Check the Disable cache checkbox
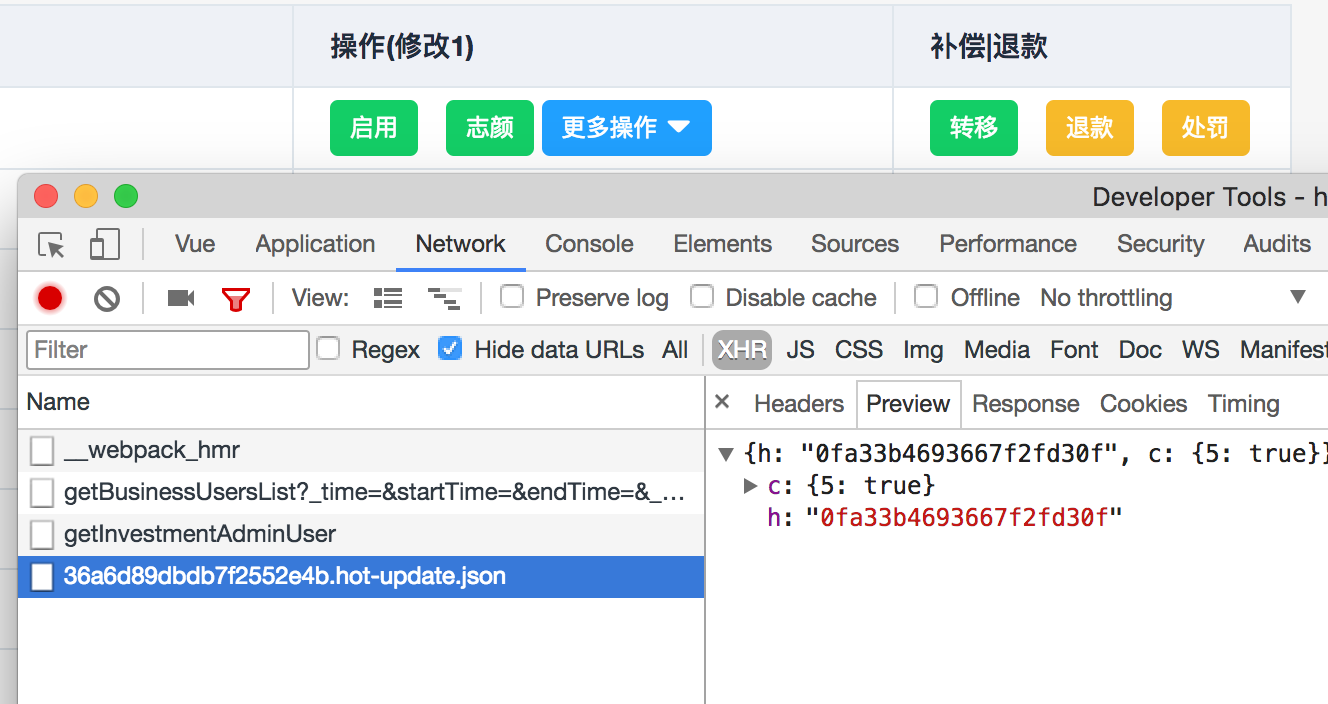1328x704 pixels. point(702,297)
